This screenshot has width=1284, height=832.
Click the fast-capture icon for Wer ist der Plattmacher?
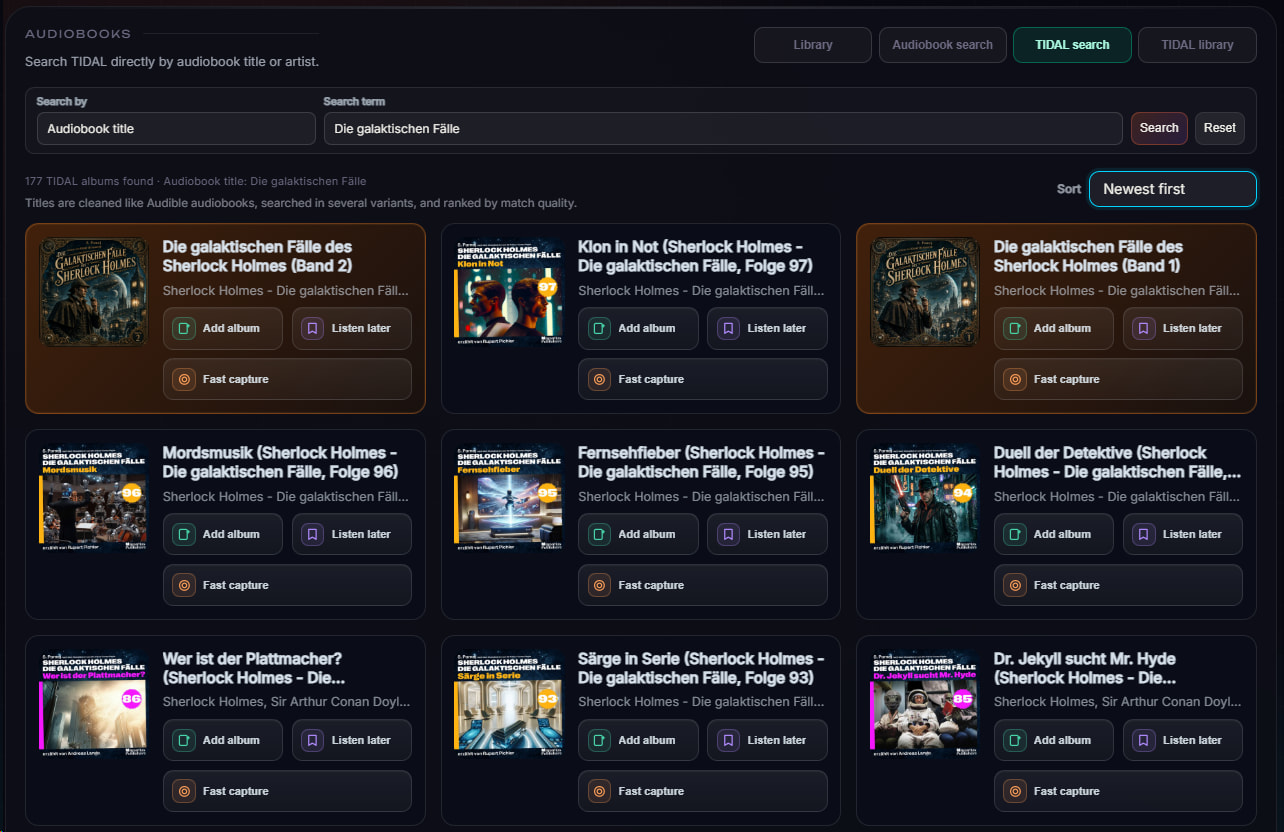[x=183, y=791]
